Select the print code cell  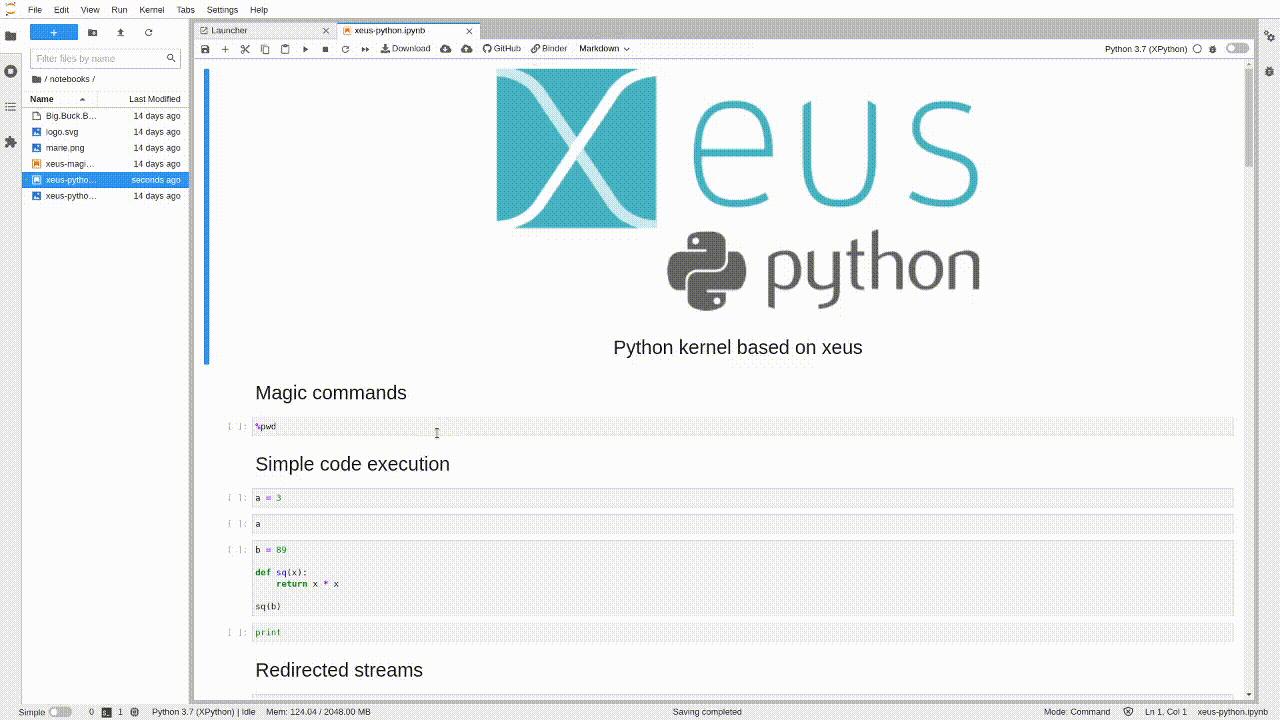click(742, 632)
